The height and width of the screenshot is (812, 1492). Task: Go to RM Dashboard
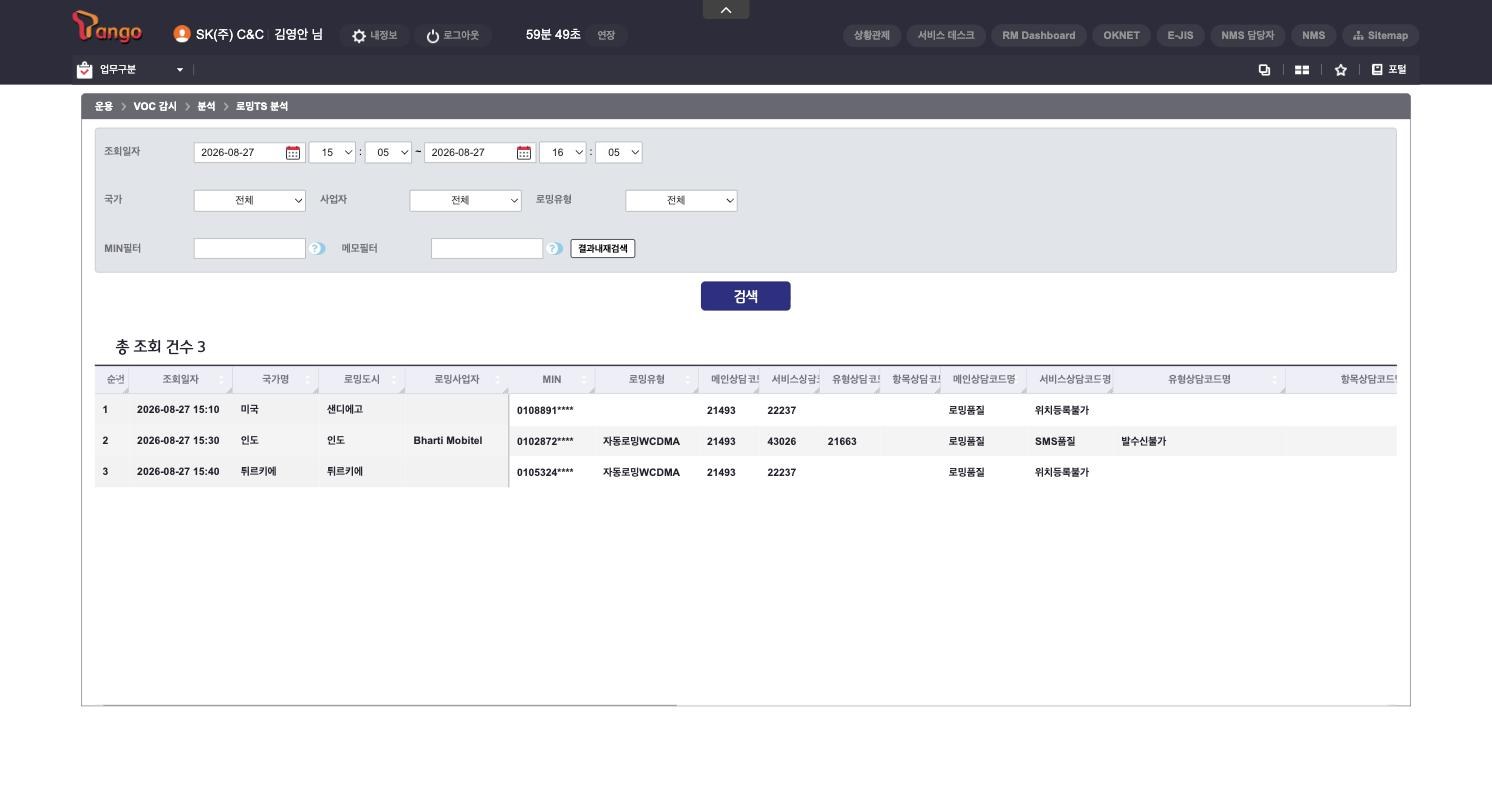click(x=1039, y=35)
